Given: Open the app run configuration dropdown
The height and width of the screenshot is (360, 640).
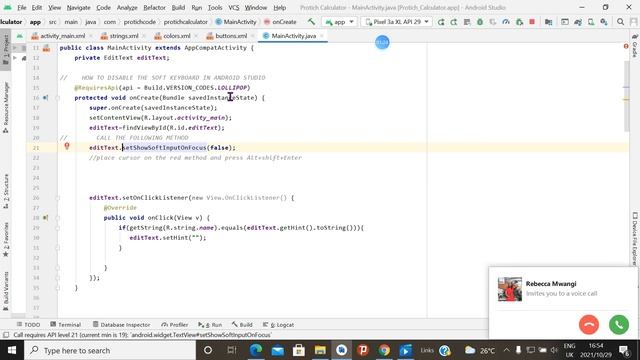Looking at the screenshot, I should click(x=339, y=22).
